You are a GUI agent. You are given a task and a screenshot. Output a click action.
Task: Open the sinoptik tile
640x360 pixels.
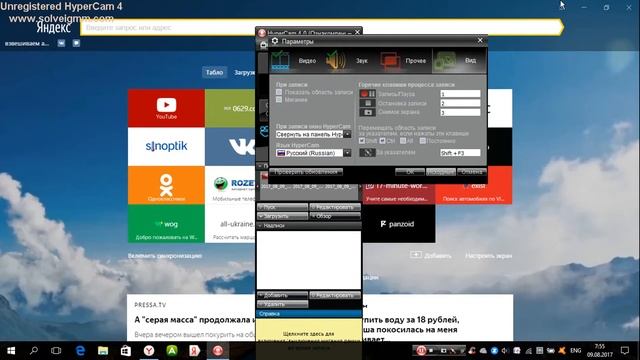[166, 146]
